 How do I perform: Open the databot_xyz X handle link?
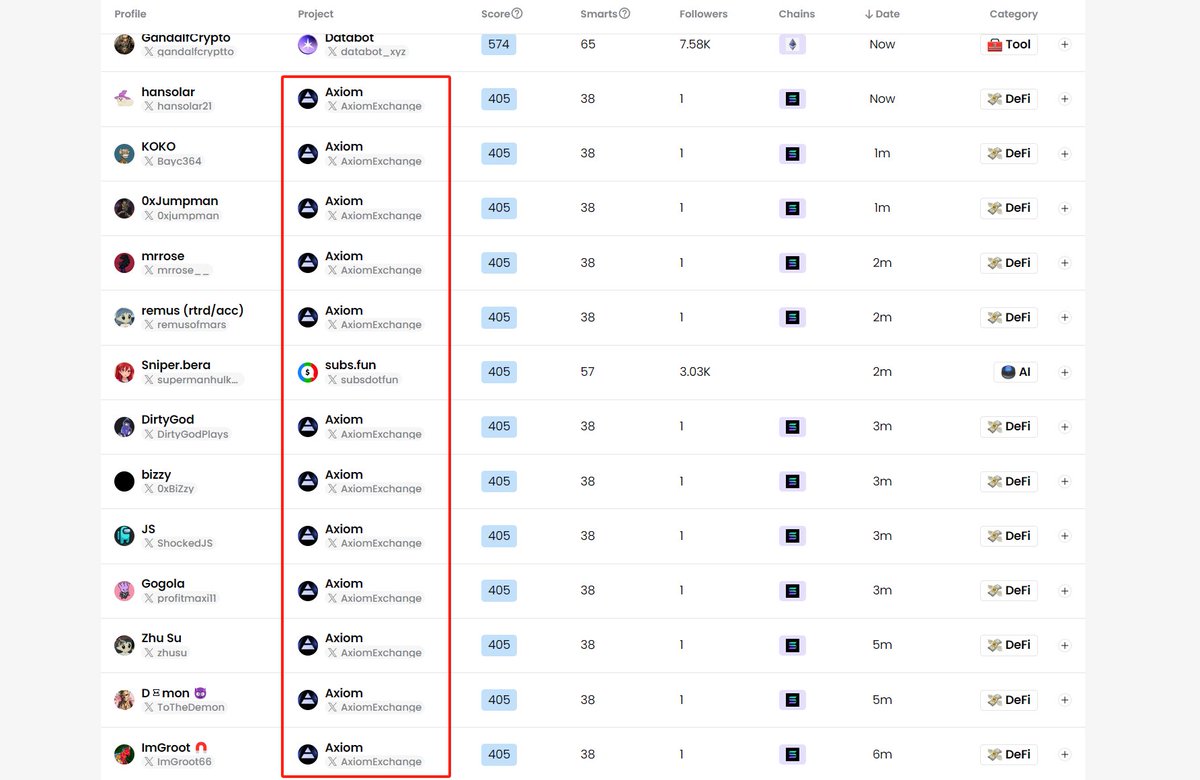367,51
